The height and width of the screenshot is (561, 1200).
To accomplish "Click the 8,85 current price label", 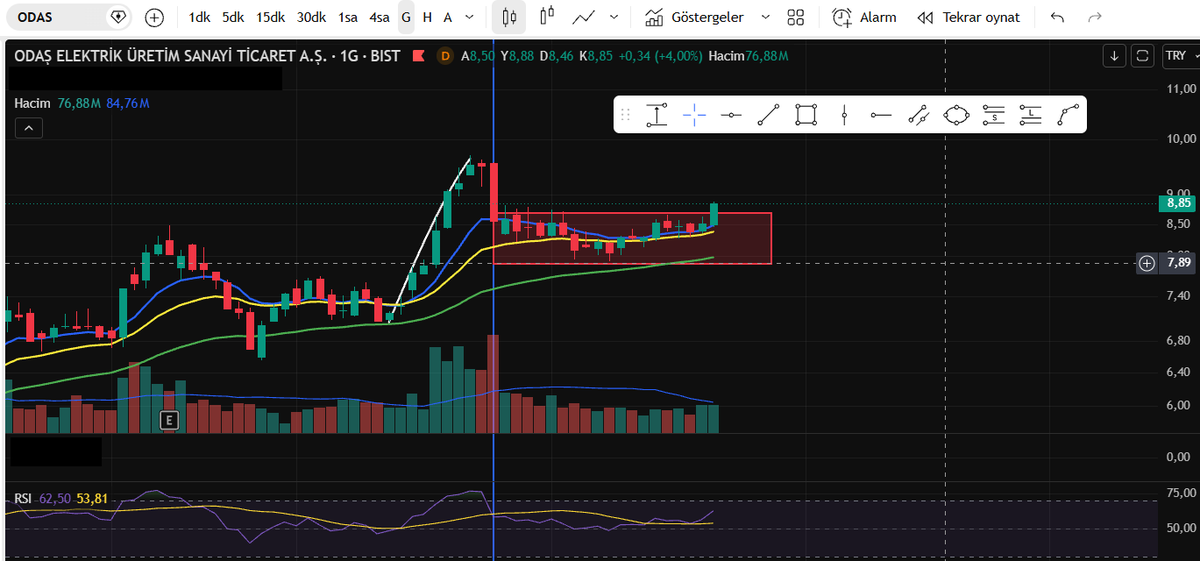I will pos(1179,203).
